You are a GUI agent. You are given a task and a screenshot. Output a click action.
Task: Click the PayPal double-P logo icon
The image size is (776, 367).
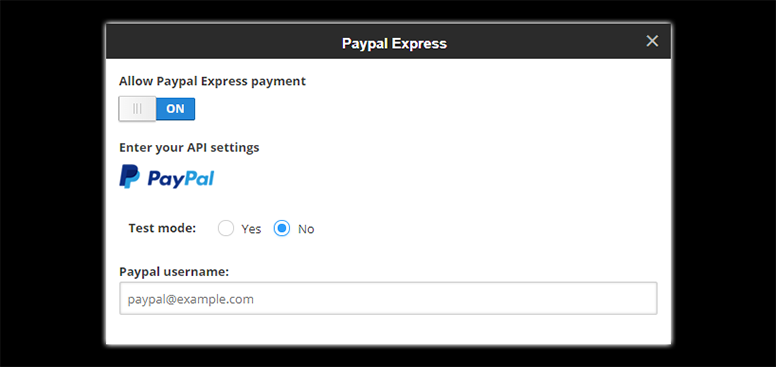pyautogui.click(x=130, y=177)
